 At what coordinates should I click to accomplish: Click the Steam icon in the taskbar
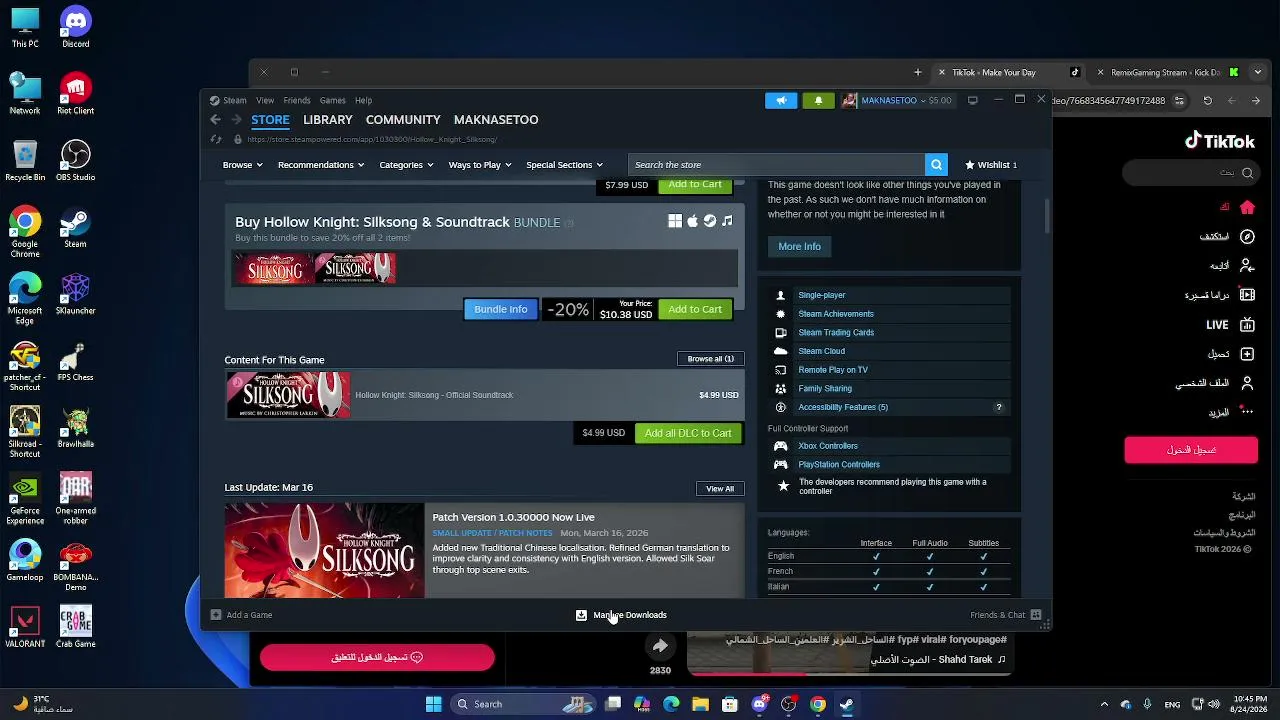pos(847,704)
